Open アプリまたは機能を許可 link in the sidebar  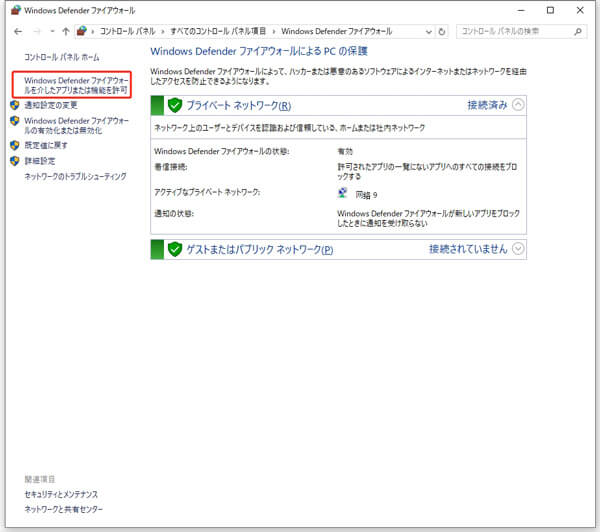(x=76, y=85)
